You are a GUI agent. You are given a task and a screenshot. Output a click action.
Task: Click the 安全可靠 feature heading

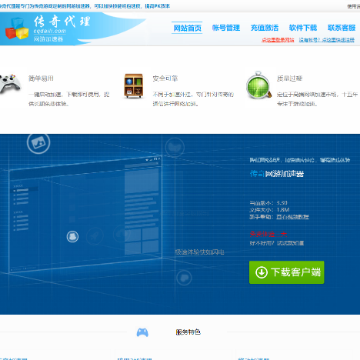[x=165, y=79]
